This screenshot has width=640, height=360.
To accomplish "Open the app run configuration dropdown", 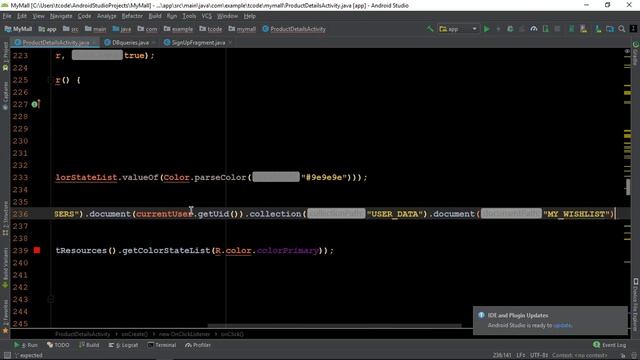I will point(458,29).
